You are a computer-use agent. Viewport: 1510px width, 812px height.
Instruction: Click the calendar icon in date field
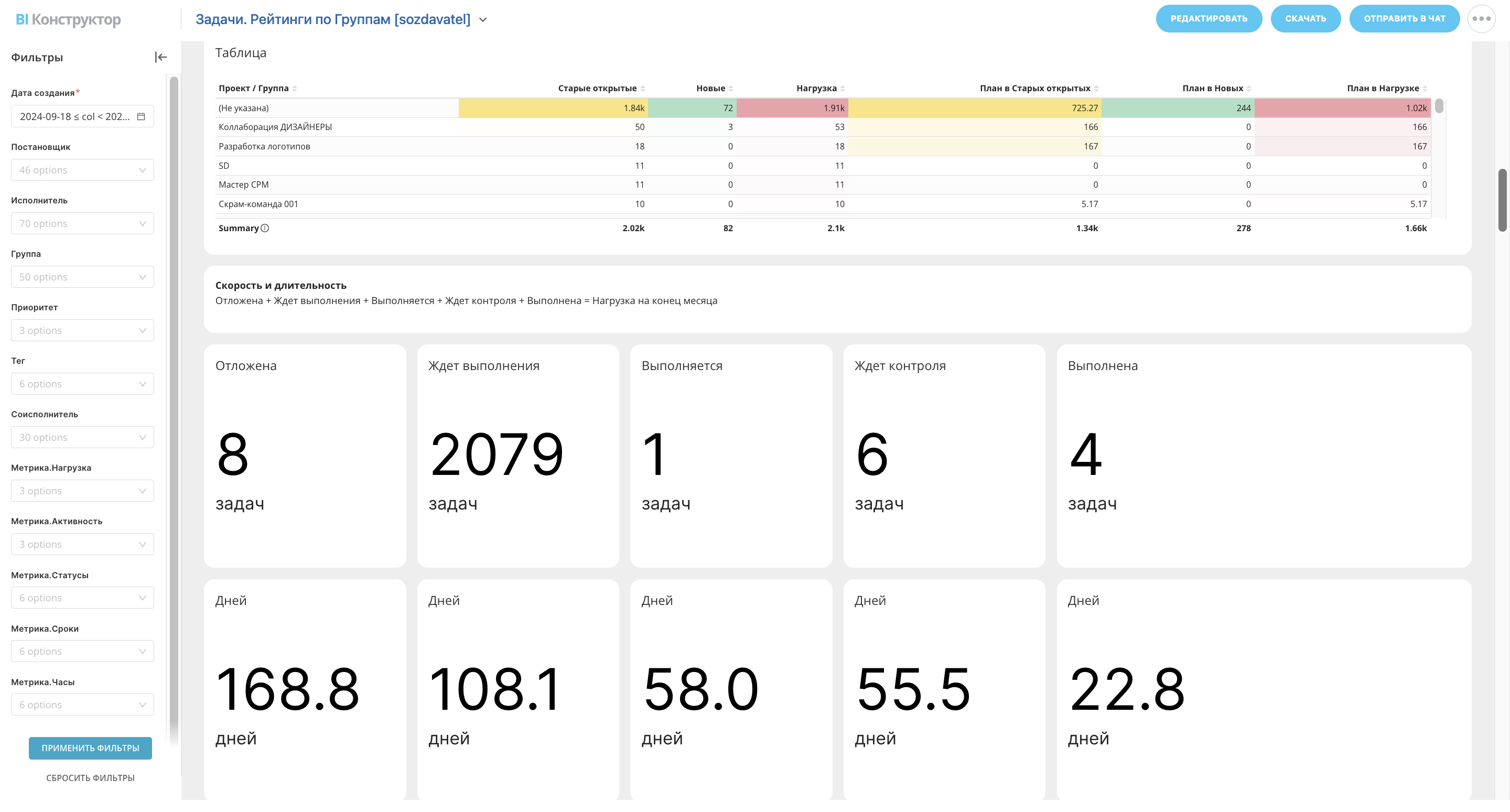point(141,116)
